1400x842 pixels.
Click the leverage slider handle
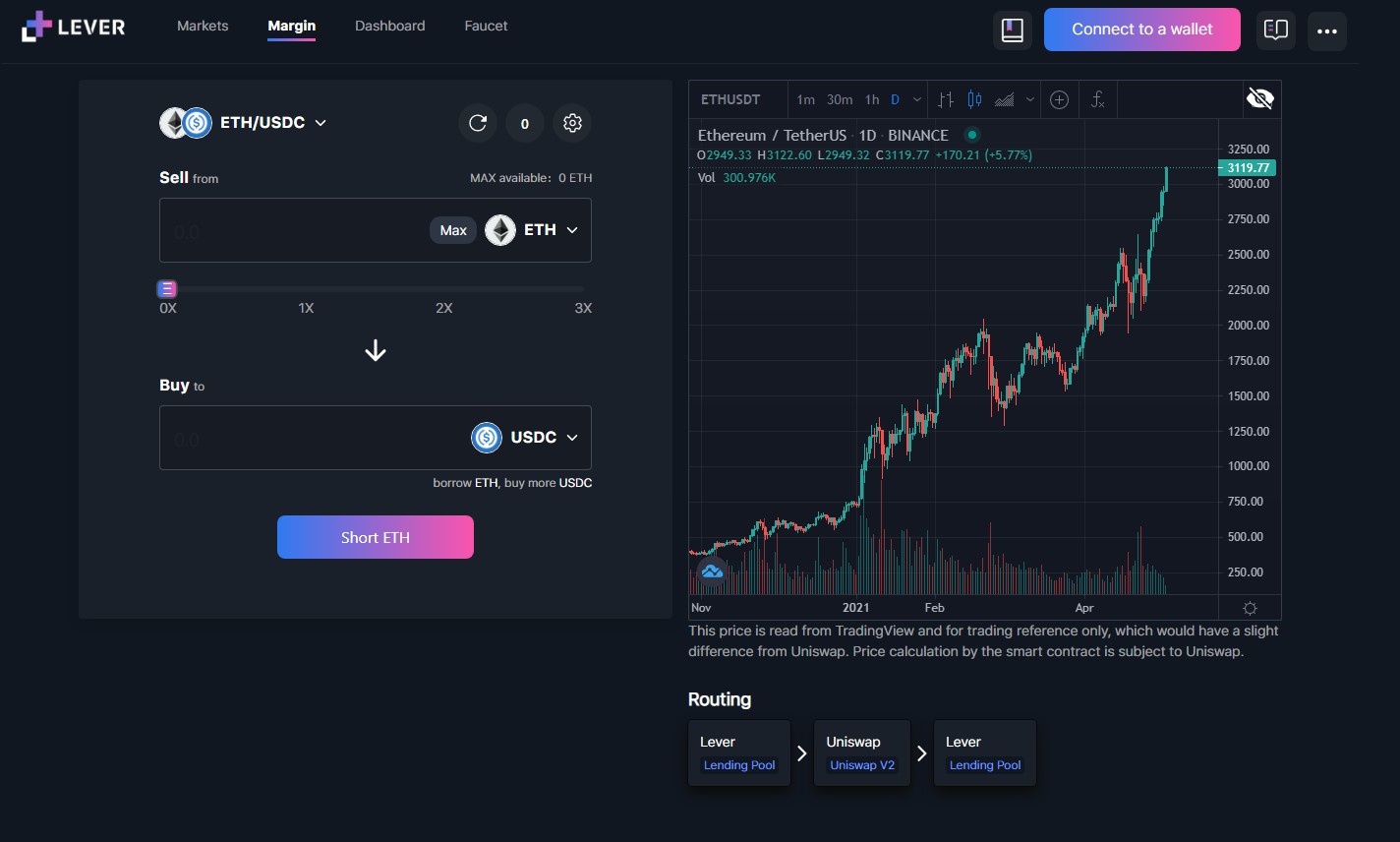(167, 289)
